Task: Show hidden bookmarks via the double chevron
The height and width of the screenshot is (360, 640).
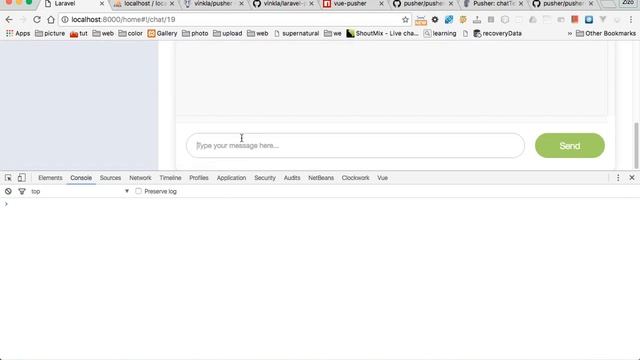Action: click(x=570, y=33)
